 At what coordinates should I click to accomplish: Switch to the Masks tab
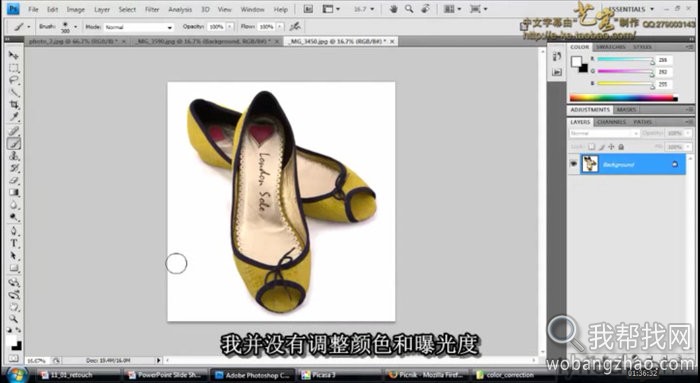[627, 109]
